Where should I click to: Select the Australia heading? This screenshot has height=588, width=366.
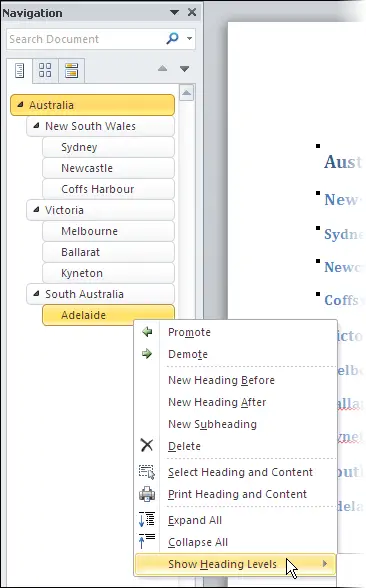93,105
